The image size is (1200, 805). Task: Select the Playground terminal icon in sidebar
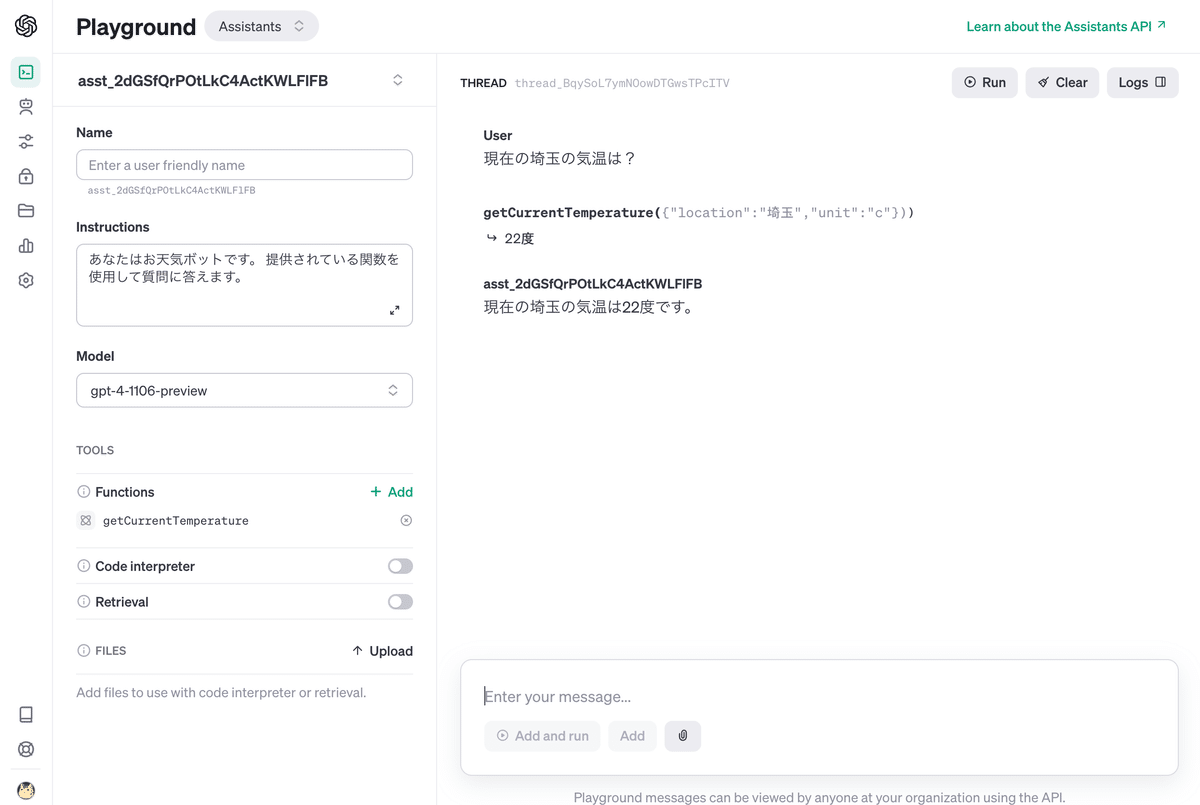(x=25, y=72)
